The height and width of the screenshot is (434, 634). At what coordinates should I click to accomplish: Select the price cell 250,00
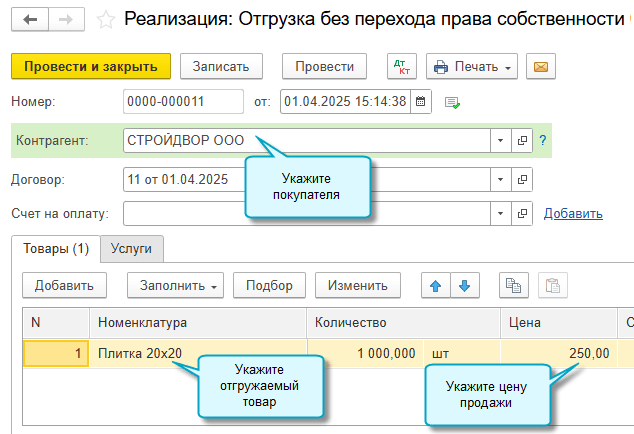(x=559, y=354)
